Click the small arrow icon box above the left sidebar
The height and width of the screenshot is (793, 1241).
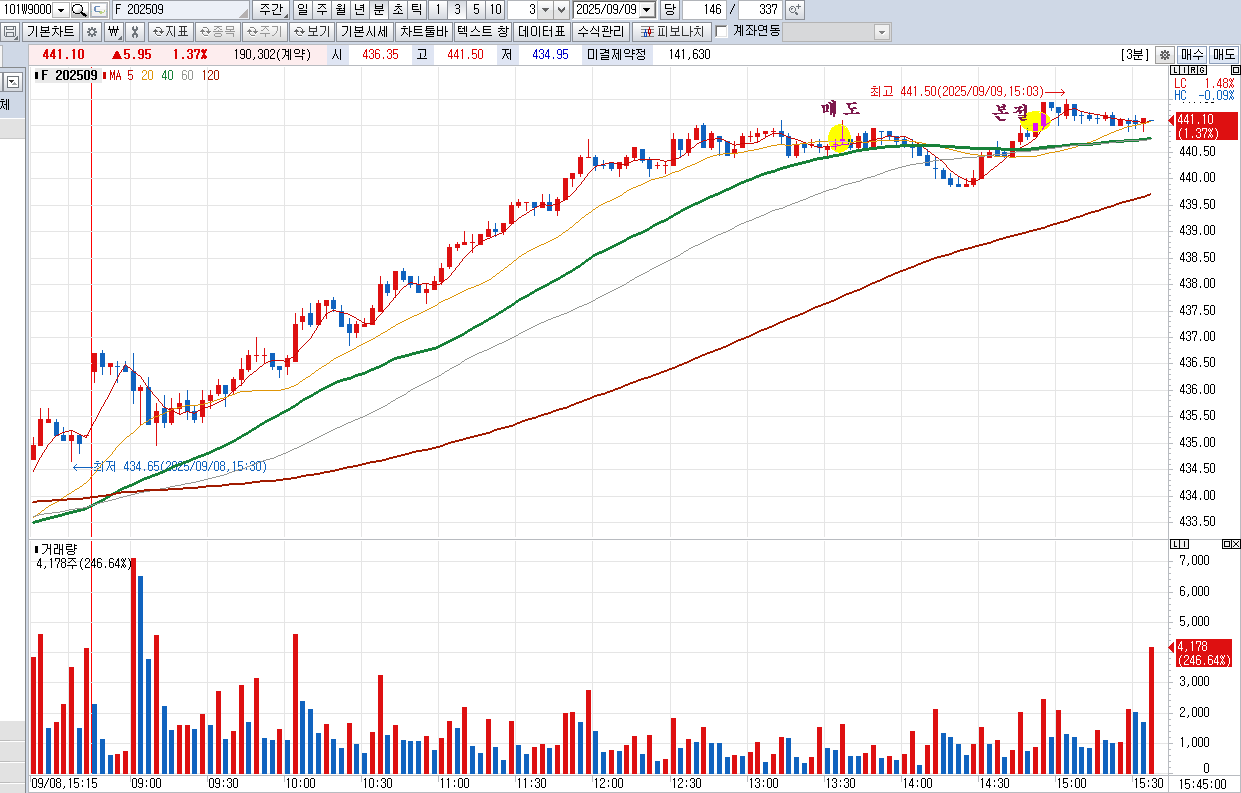13,82
